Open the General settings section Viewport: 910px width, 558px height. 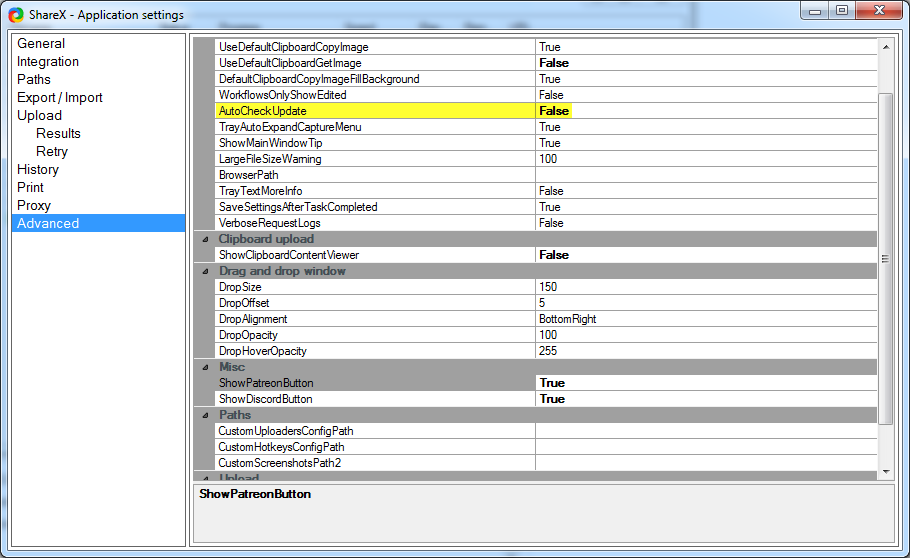41,44
